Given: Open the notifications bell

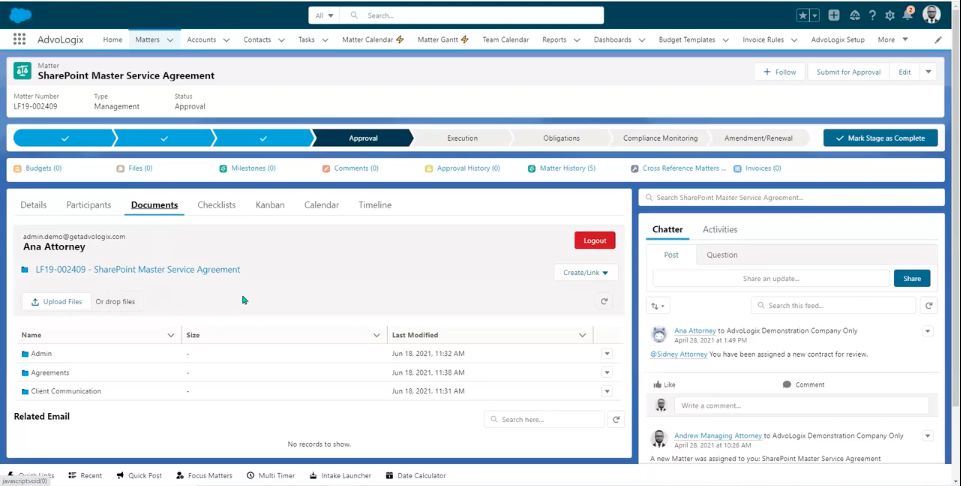Looking at the screenshot, I should click(907, 15).
